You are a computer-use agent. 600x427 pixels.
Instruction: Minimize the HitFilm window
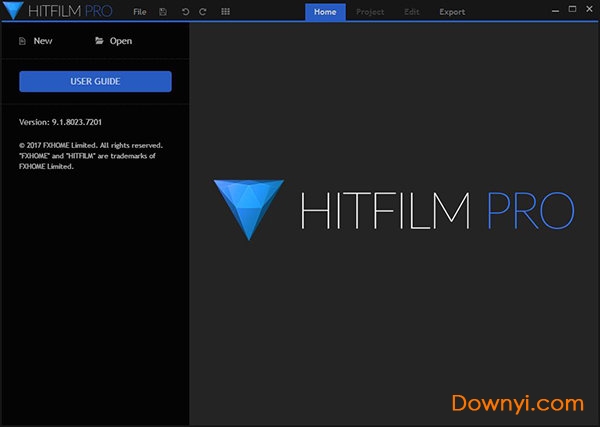[x=555, y=11]
